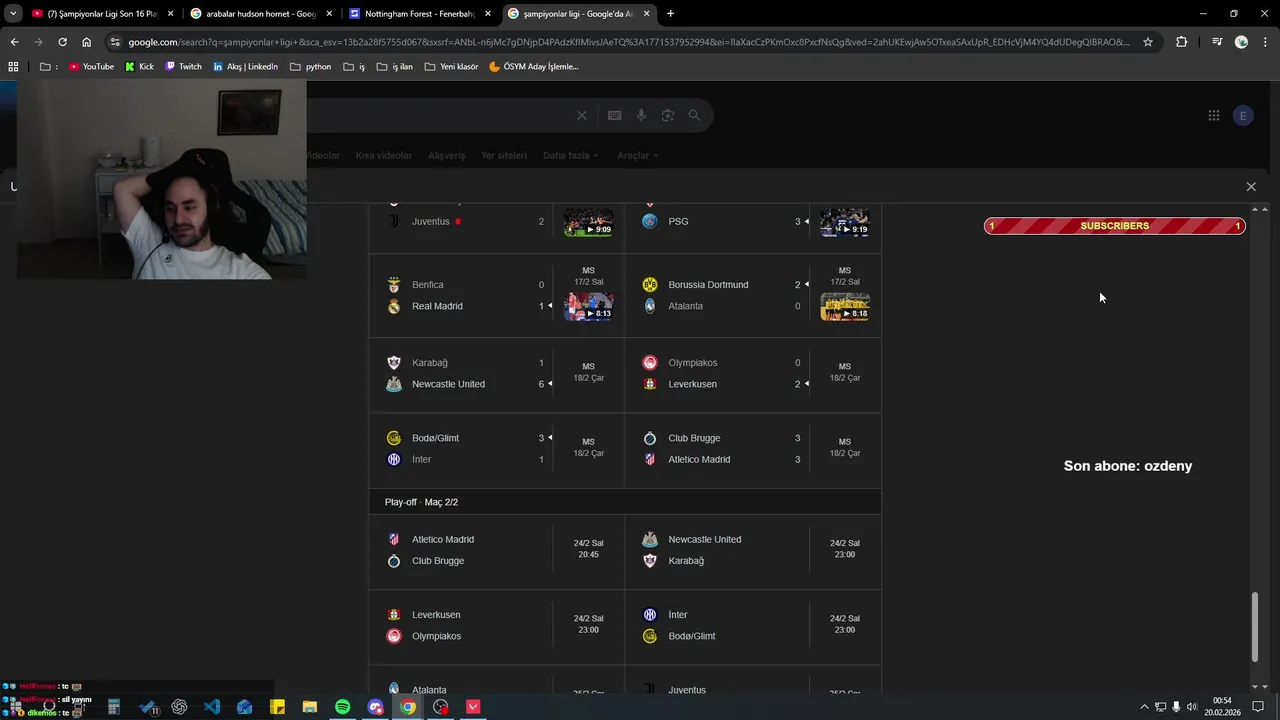Start voice search with microphone icon

641,115
